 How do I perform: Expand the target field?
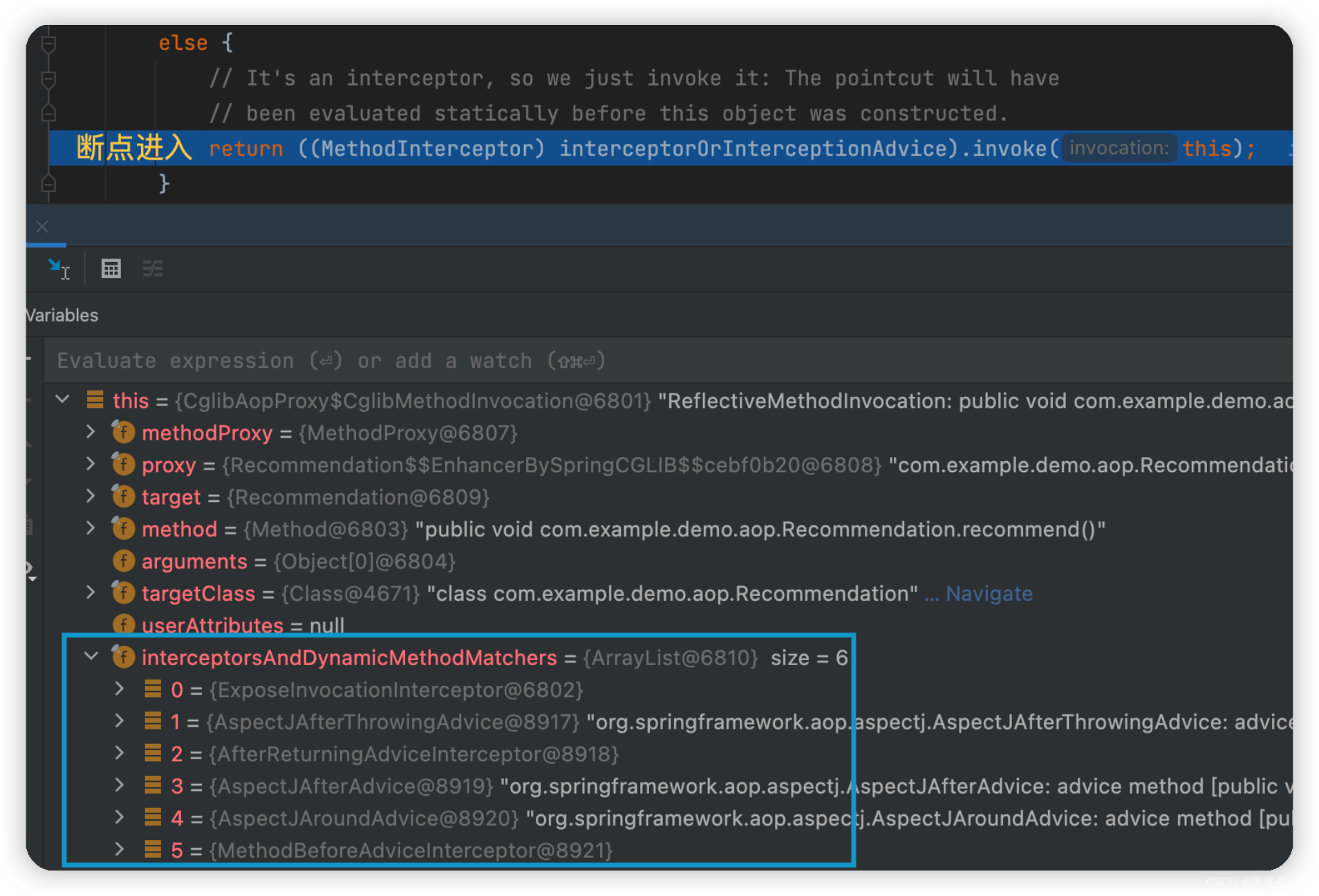(x=91, y=496)
